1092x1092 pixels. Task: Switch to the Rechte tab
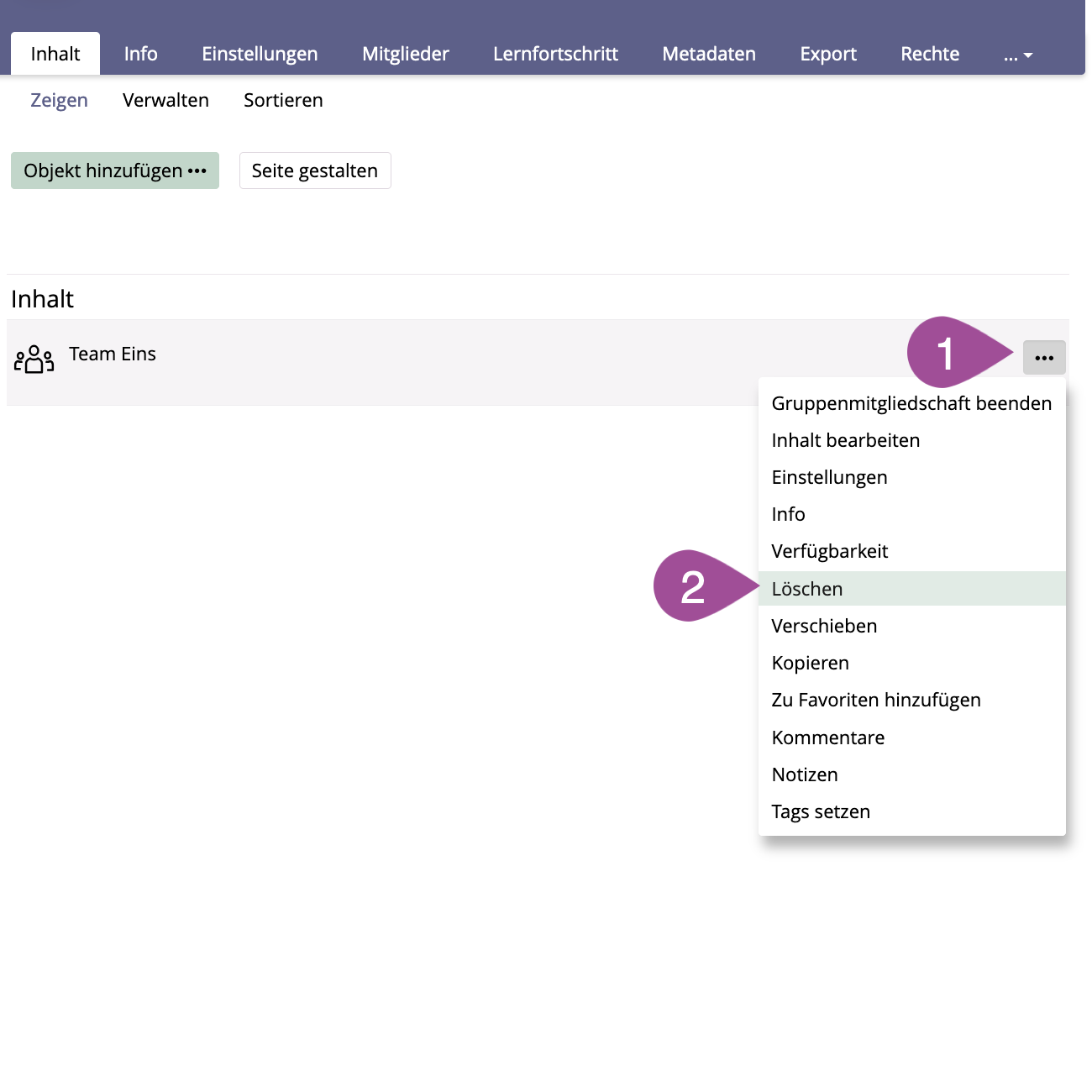[929, 54]
